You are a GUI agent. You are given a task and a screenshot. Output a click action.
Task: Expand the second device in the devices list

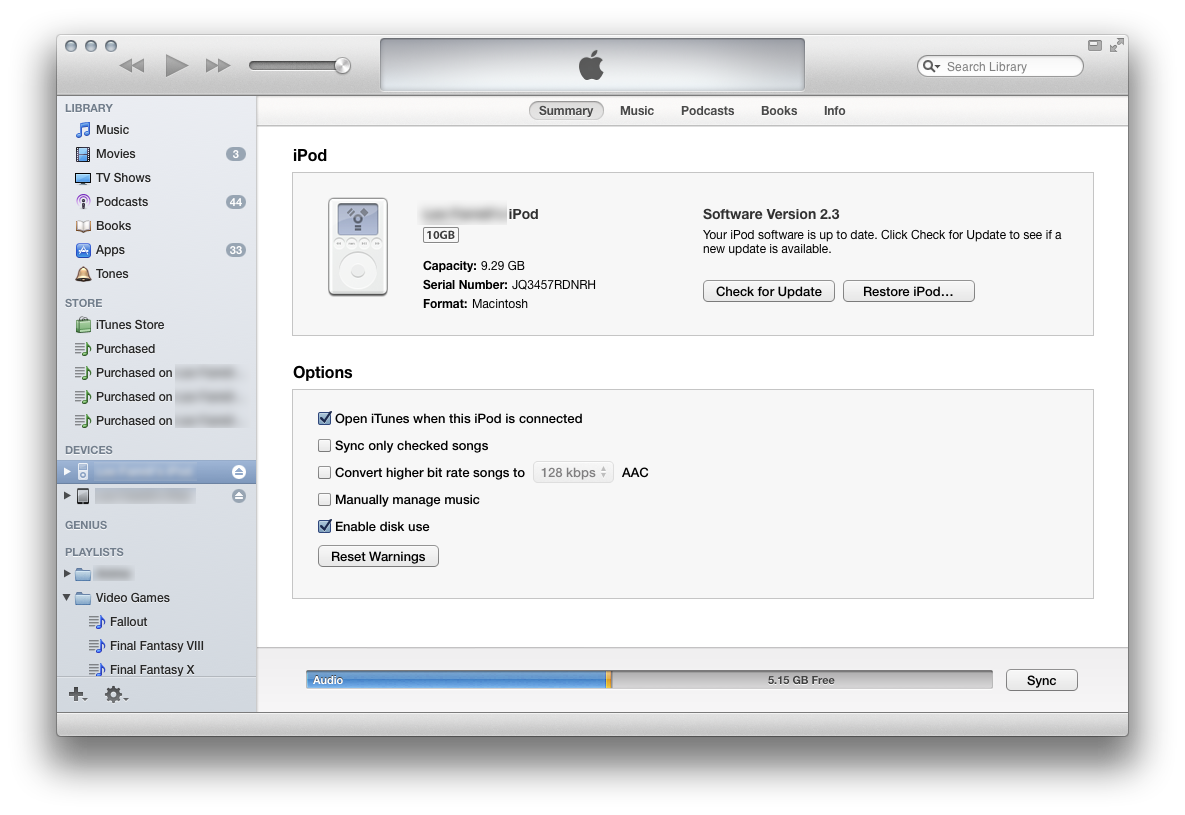point(67,496)
